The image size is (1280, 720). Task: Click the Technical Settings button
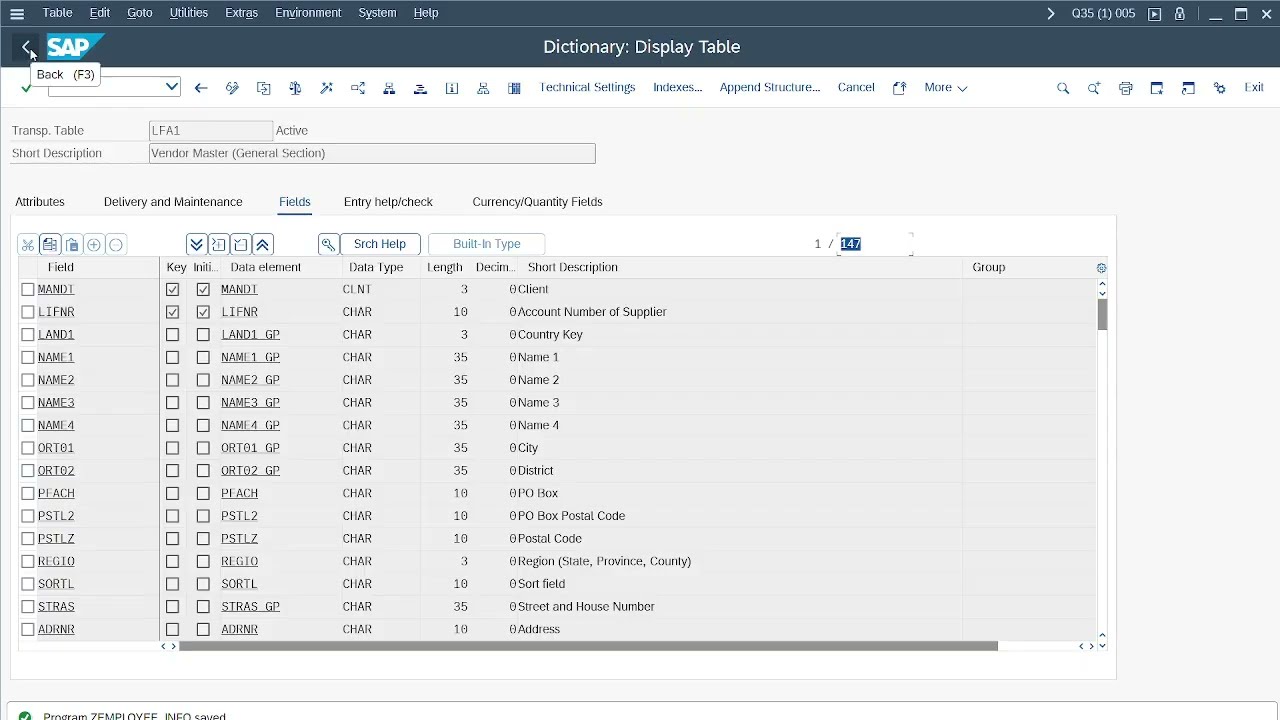point(587,88)
